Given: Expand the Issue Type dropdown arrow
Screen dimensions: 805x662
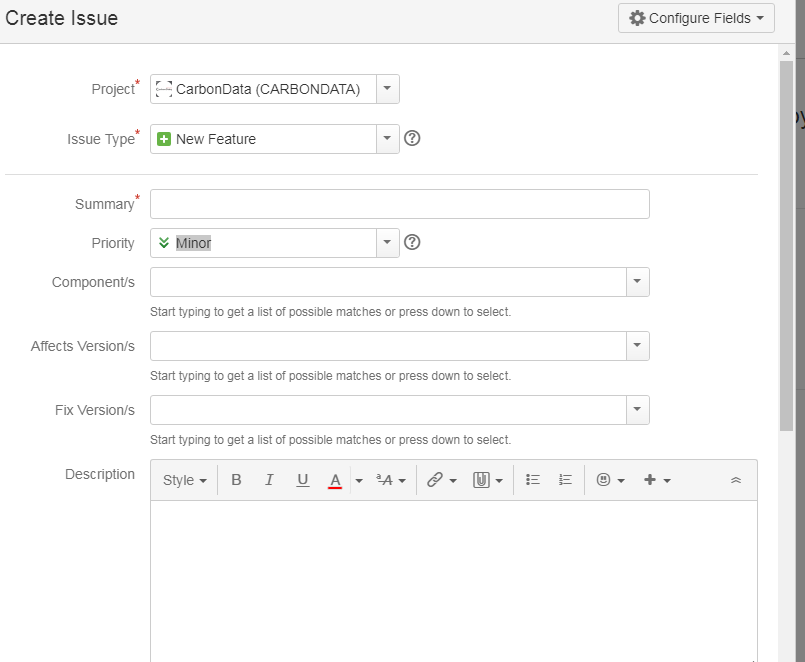Looking at the screenshot, I should [x=388, y=139].
